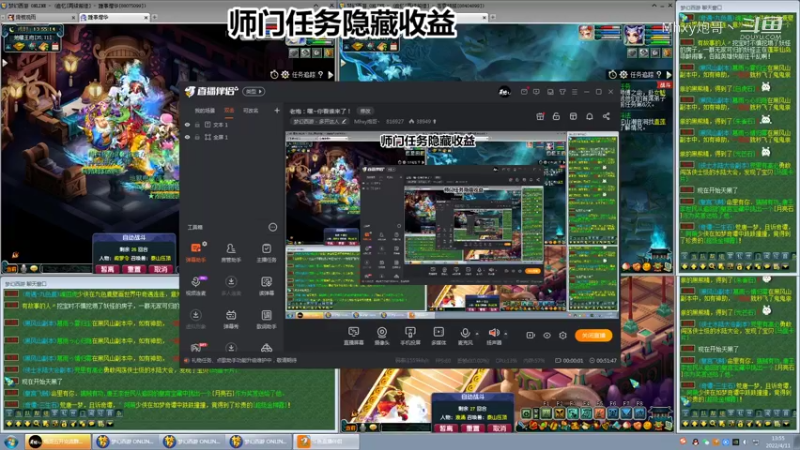
Task: Open the mail icon with red dot in title bar
Action: (x=524, y=92)
